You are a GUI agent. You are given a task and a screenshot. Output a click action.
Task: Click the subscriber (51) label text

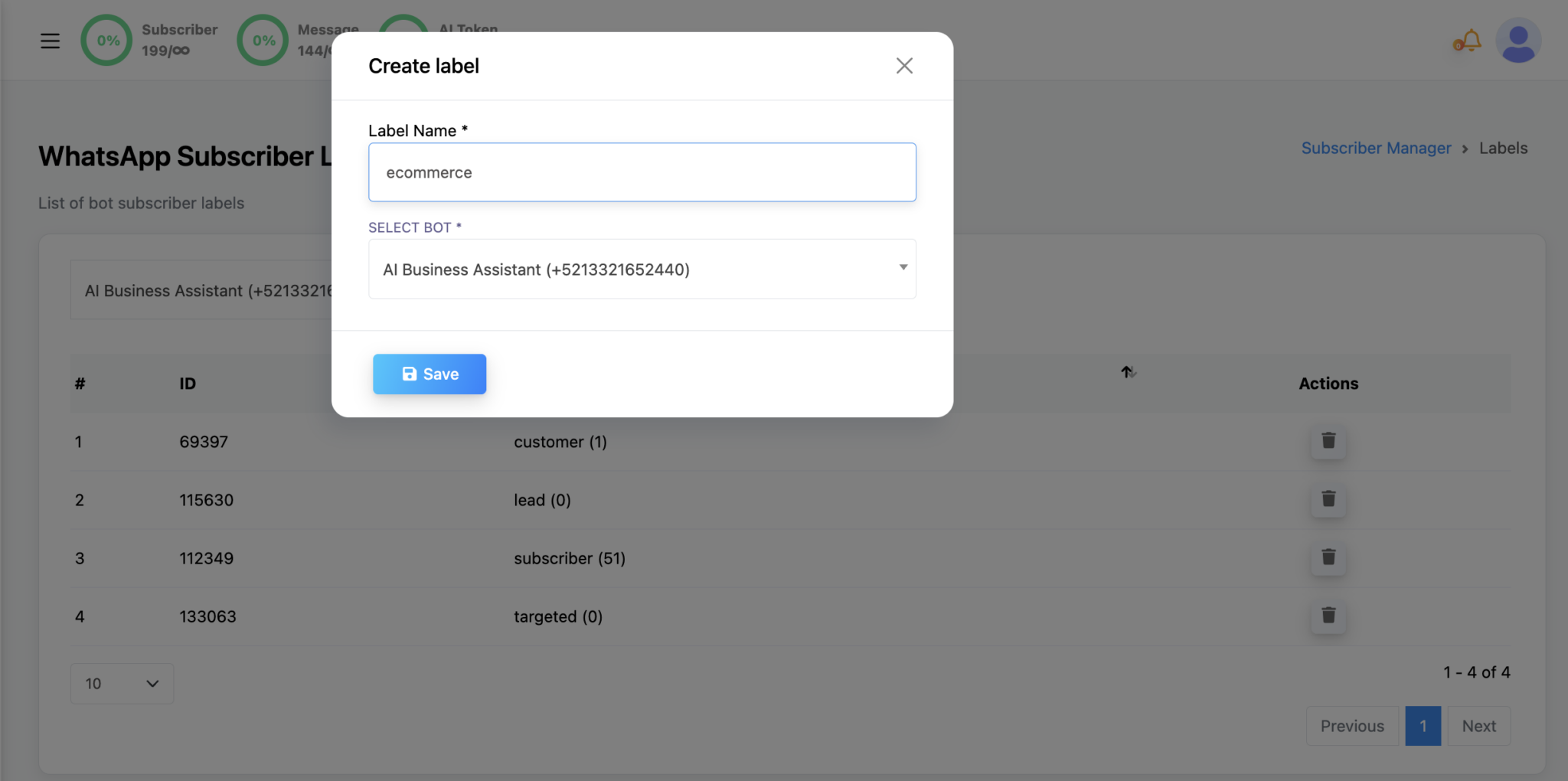point(570,558)
